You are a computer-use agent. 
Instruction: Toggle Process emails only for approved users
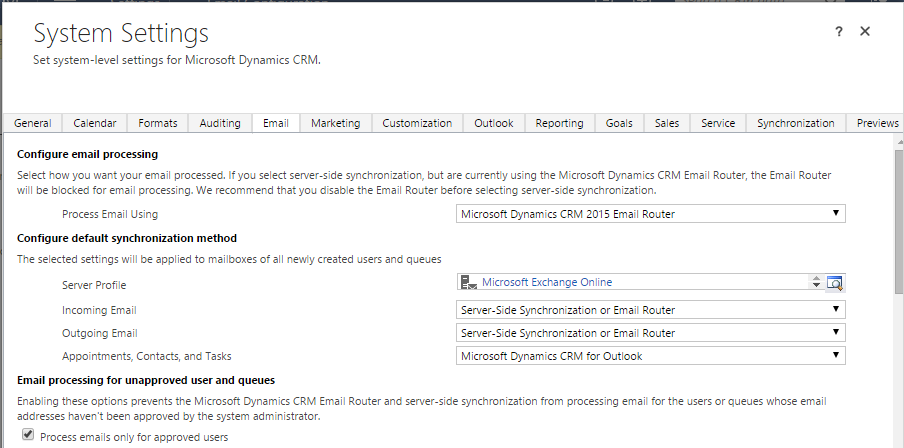(x=28, y=434)
